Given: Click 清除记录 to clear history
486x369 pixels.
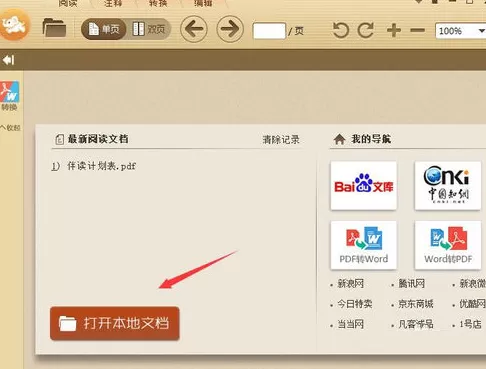Looking at the screenshot, I should coord(281,140).
